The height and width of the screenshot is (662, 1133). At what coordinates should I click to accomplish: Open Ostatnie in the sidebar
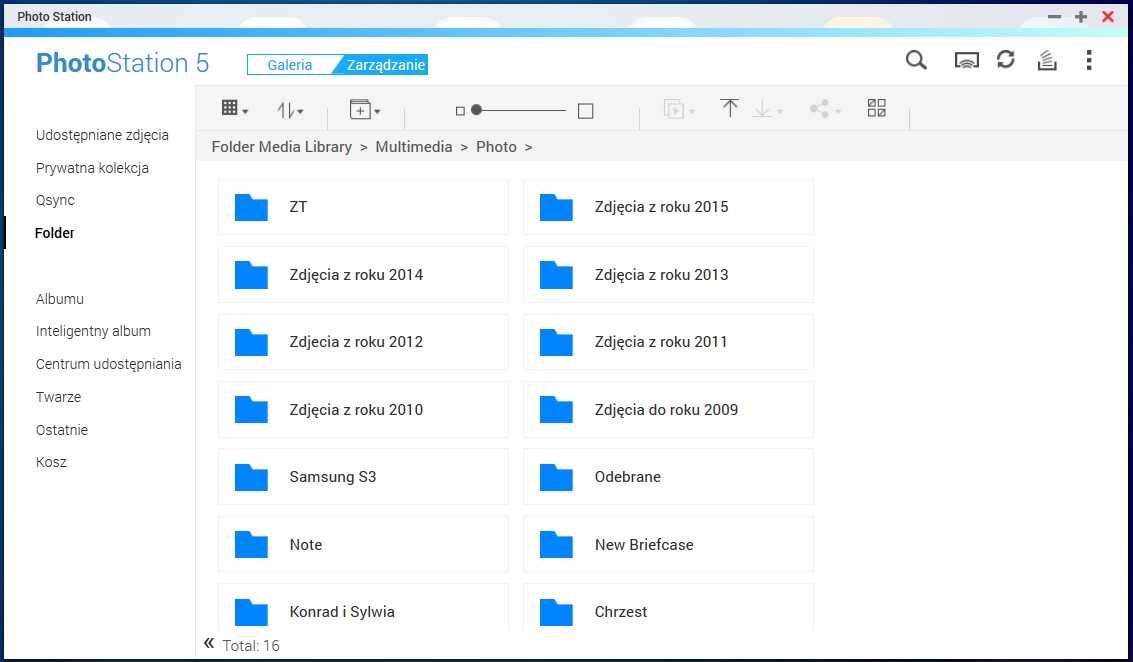click(x=61, y=429)
